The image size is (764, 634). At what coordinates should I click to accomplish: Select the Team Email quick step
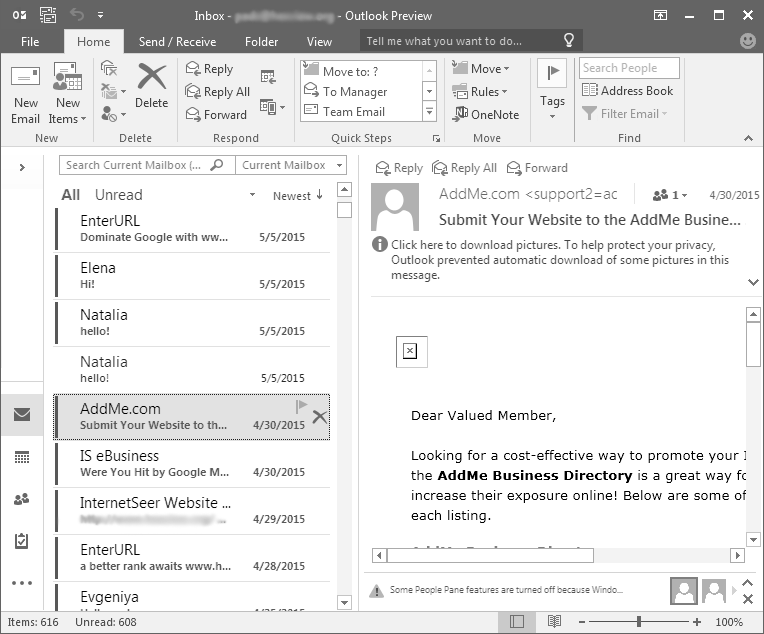click(361, 112)
